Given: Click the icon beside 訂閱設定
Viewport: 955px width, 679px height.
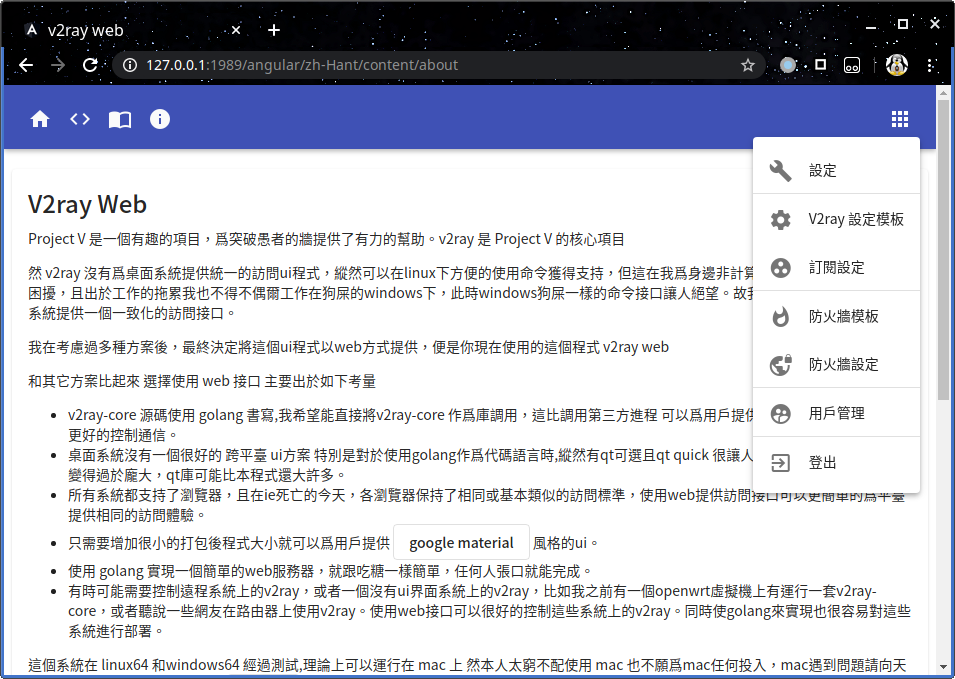Looking at the screenshot, I should click(x=780, y=268).
